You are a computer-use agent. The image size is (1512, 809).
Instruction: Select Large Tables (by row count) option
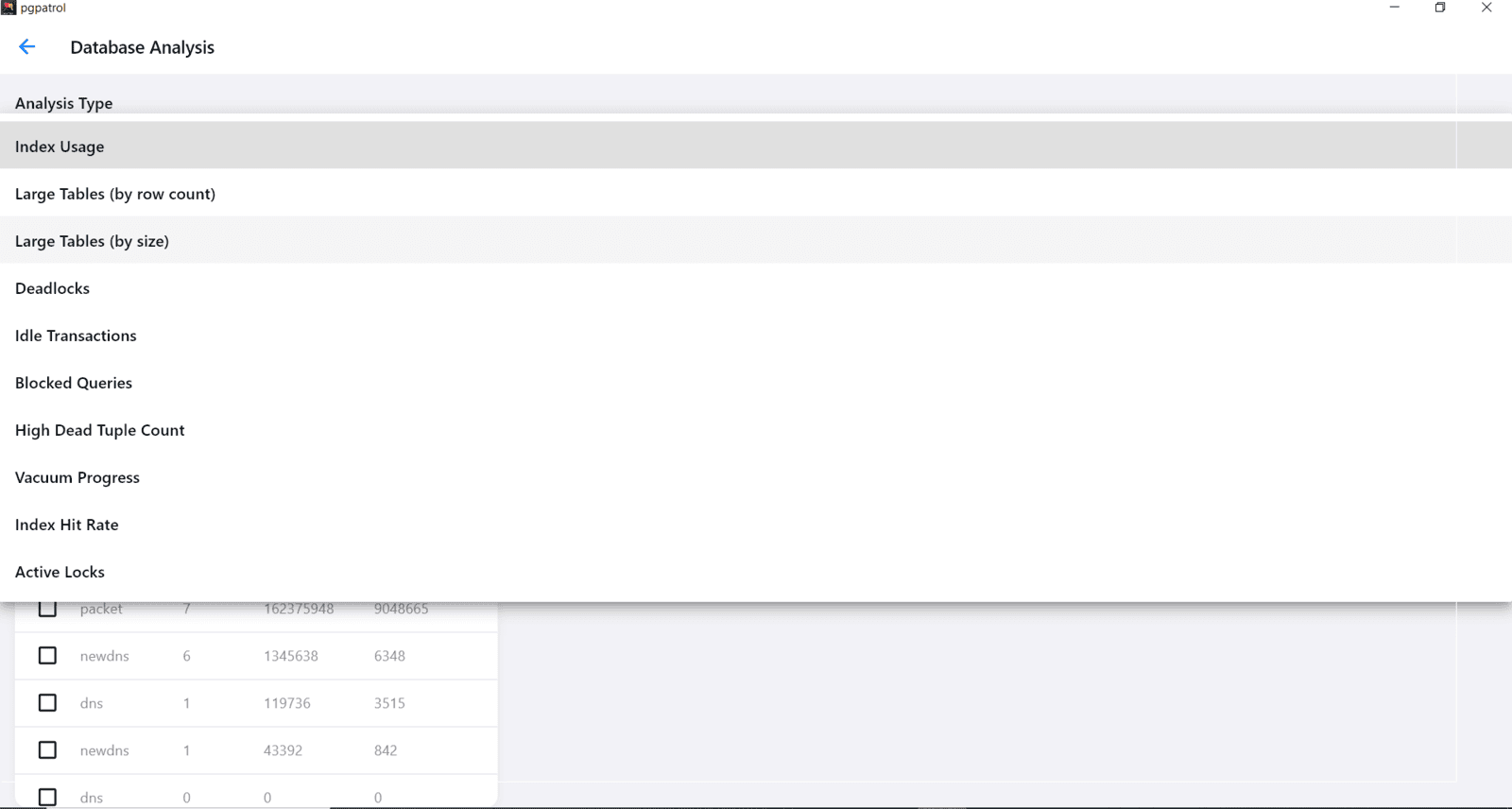115,194
